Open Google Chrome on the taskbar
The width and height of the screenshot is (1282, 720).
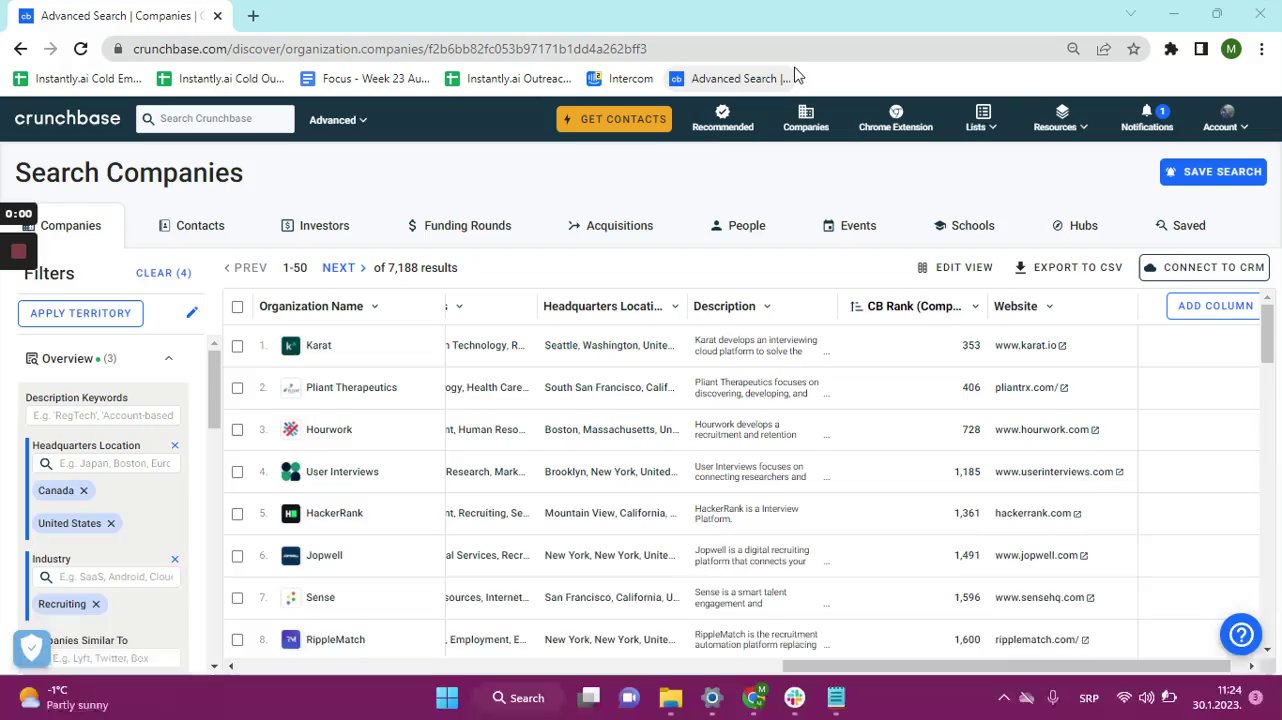pos(754,698)
